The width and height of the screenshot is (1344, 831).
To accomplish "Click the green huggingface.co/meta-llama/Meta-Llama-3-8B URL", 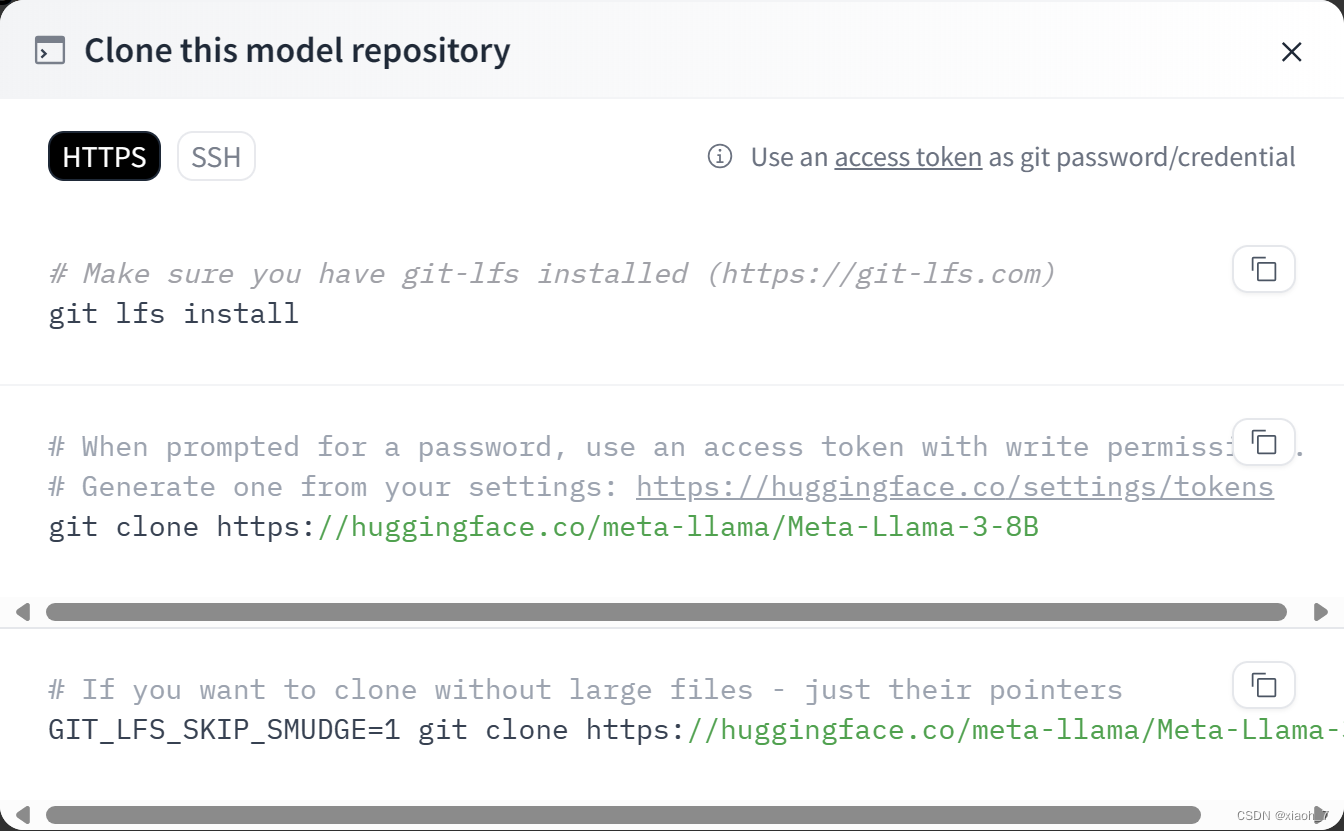I will click(678, 527).
